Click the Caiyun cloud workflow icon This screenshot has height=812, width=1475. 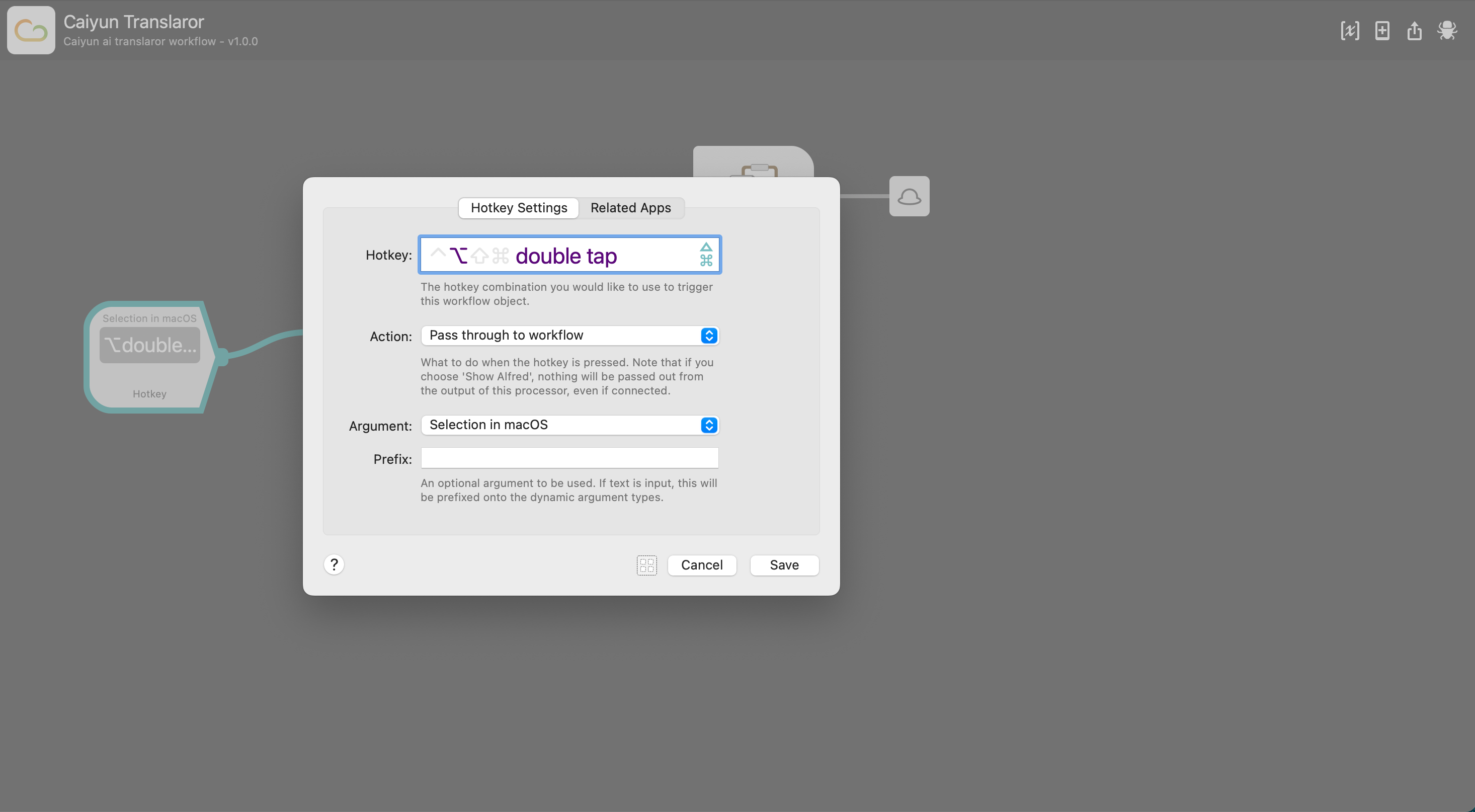coord(31,30)
